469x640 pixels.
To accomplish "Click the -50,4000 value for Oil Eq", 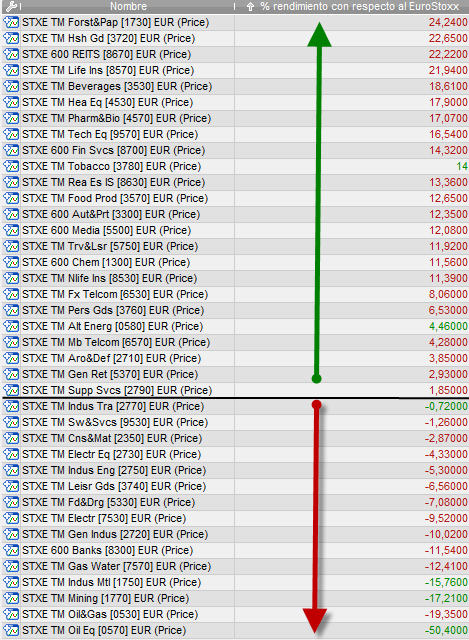I will coord(446,630).
